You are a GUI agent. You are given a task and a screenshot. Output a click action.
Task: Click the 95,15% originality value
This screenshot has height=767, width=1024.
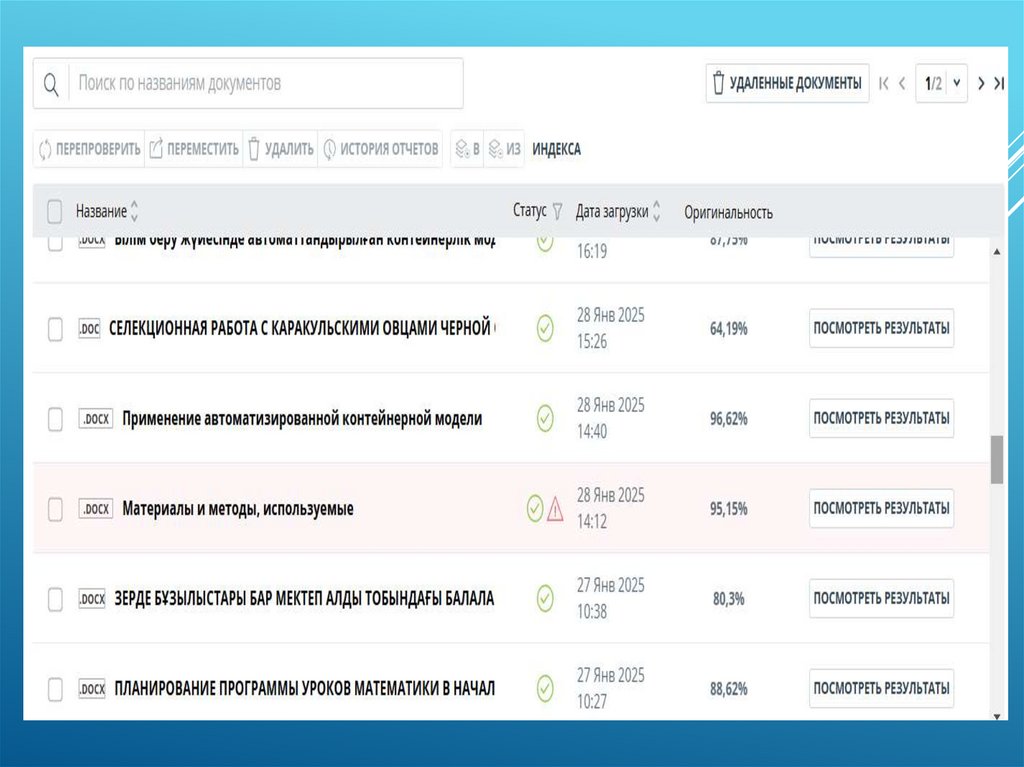pyautogui.click(x=729, y=509)
